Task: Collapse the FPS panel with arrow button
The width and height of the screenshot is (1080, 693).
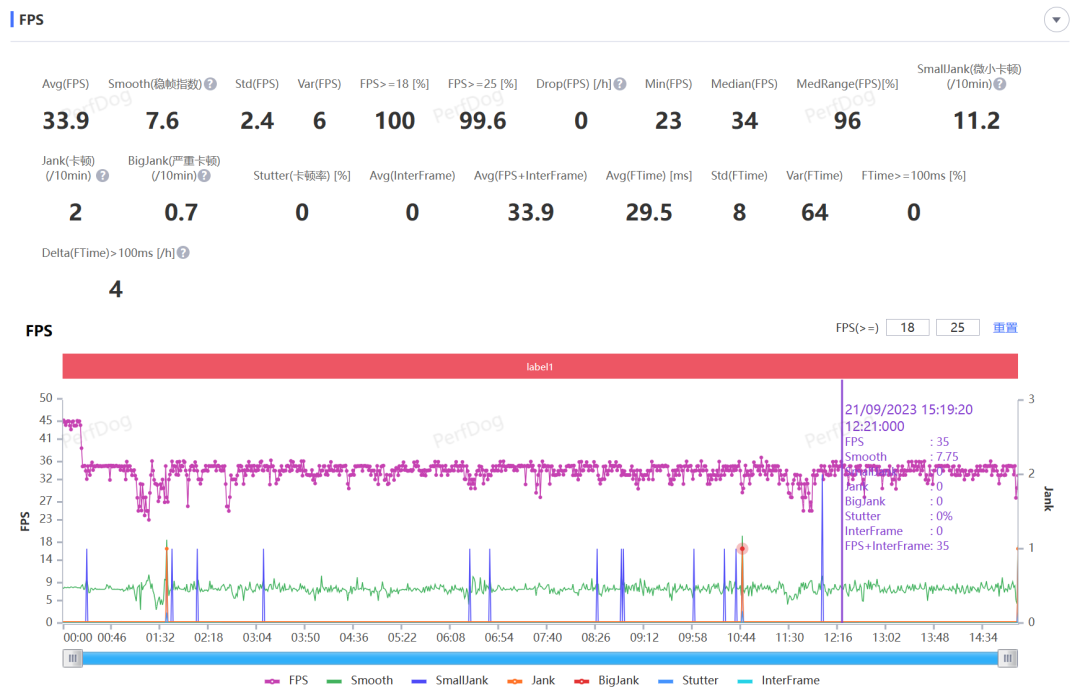Action: 1056,20
